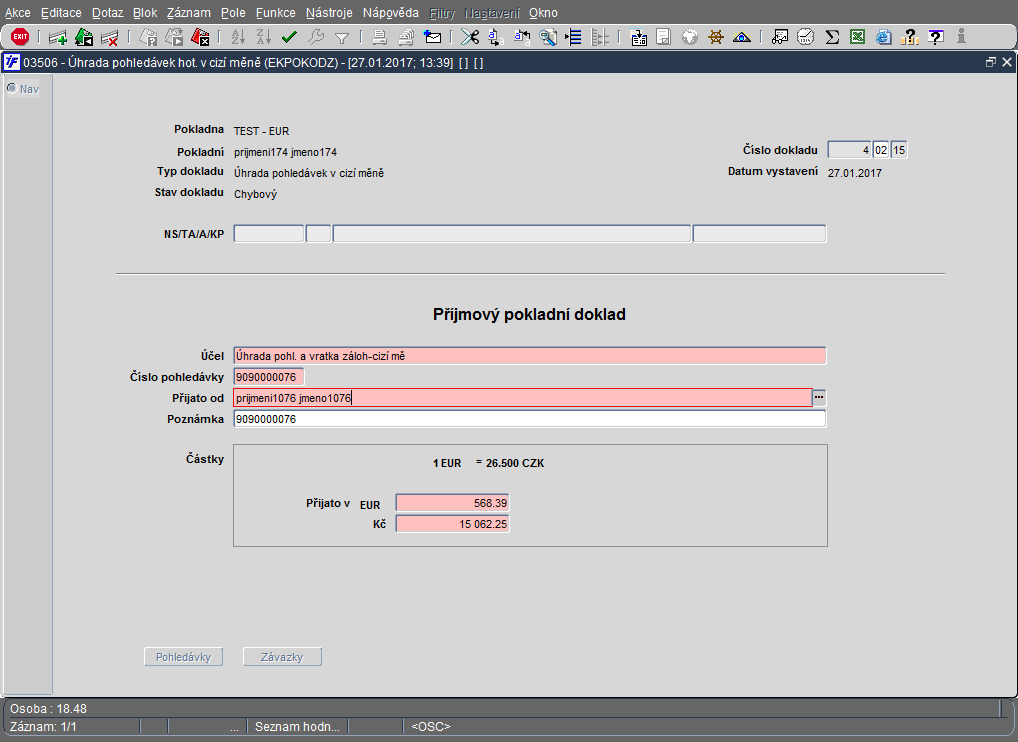Viewport: 1018px width, 742px height.
Task: Click the Pohledávky button
Action: (x=183, y=657)
